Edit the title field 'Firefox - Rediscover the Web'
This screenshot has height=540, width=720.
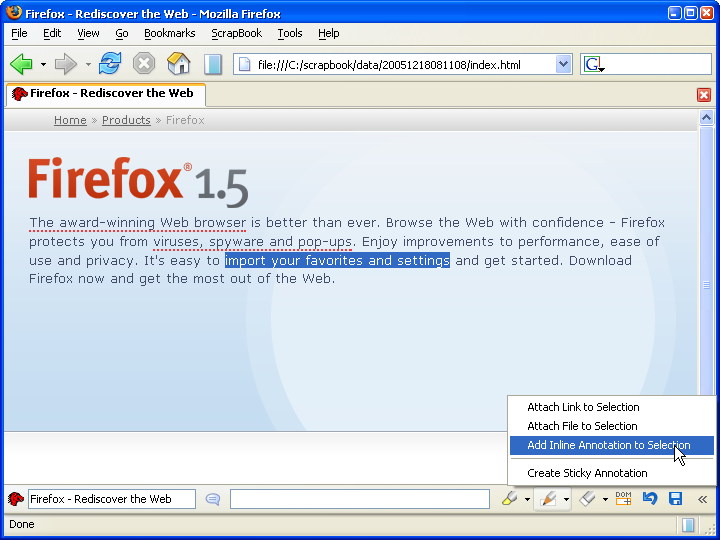click(112, 499)
